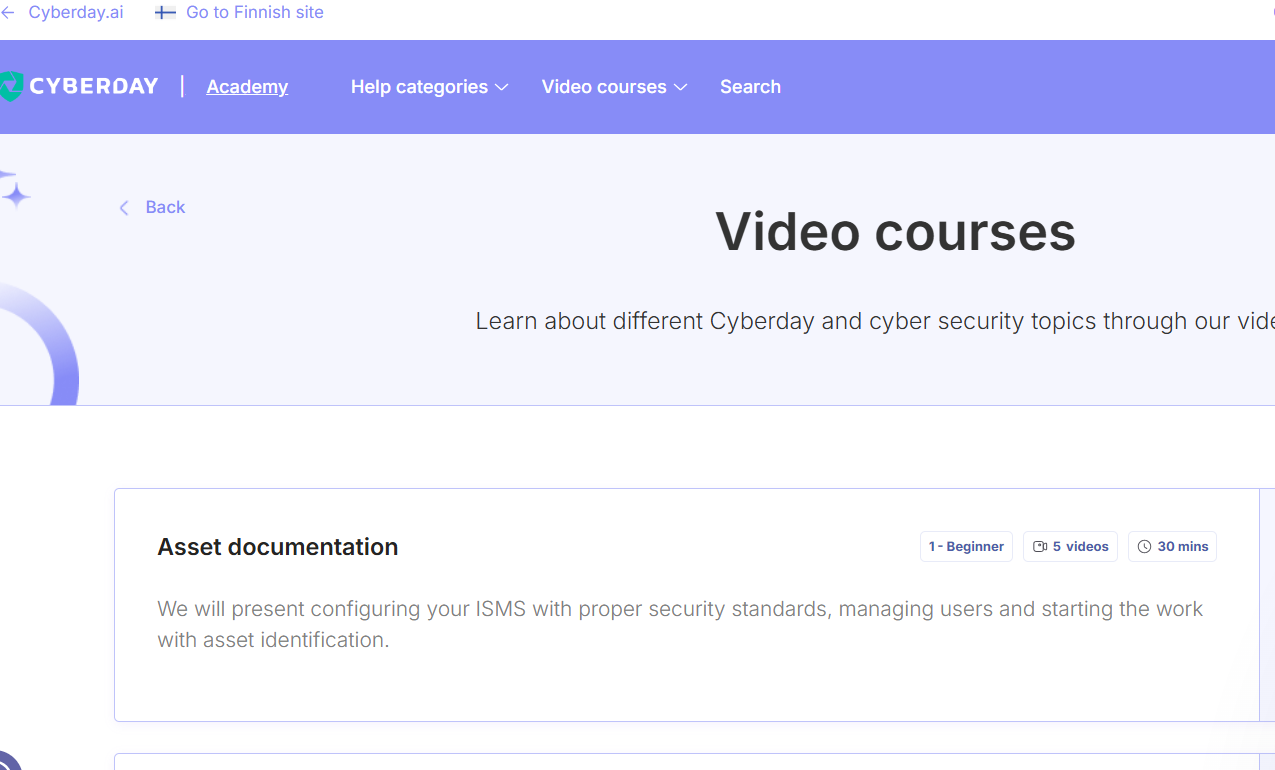Click the video camera icon on 5 videos badge

tap(1040, 547)
